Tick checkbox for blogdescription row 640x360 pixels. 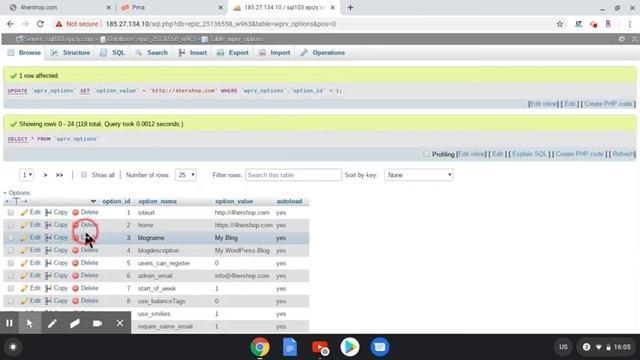coord(11,250)
